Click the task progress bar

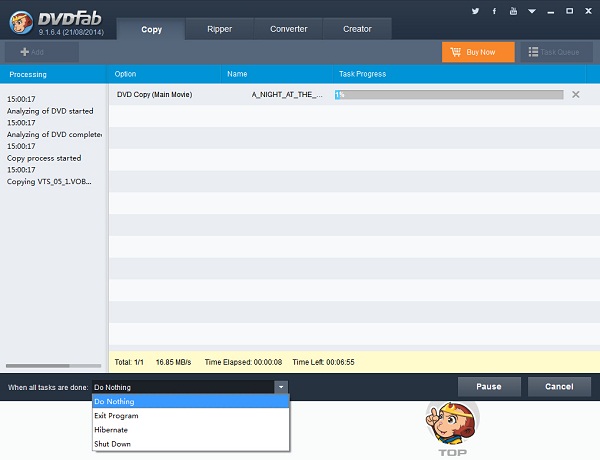click(x=449, y=95)
